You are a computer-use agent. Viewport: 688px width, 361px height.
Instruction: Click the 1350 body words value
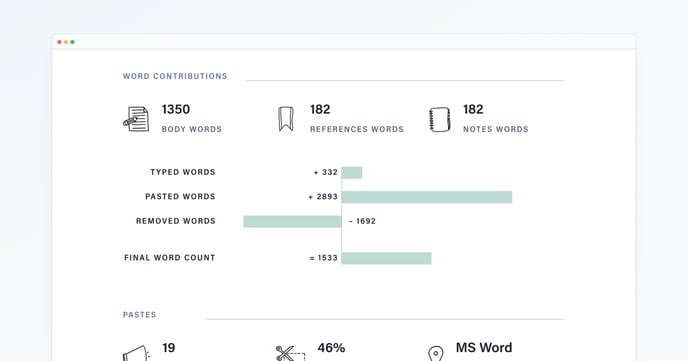pos(176,109)
